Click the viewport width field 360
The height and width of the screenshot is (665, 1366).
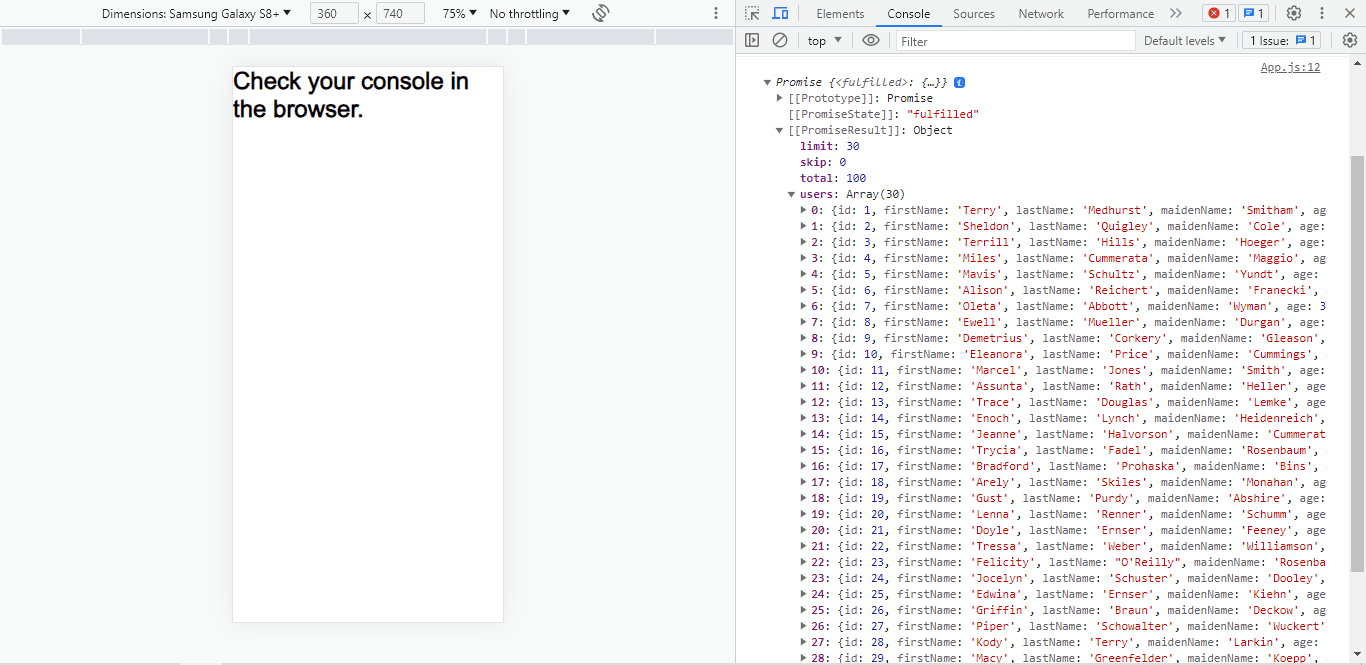click(x=334, y=14)
